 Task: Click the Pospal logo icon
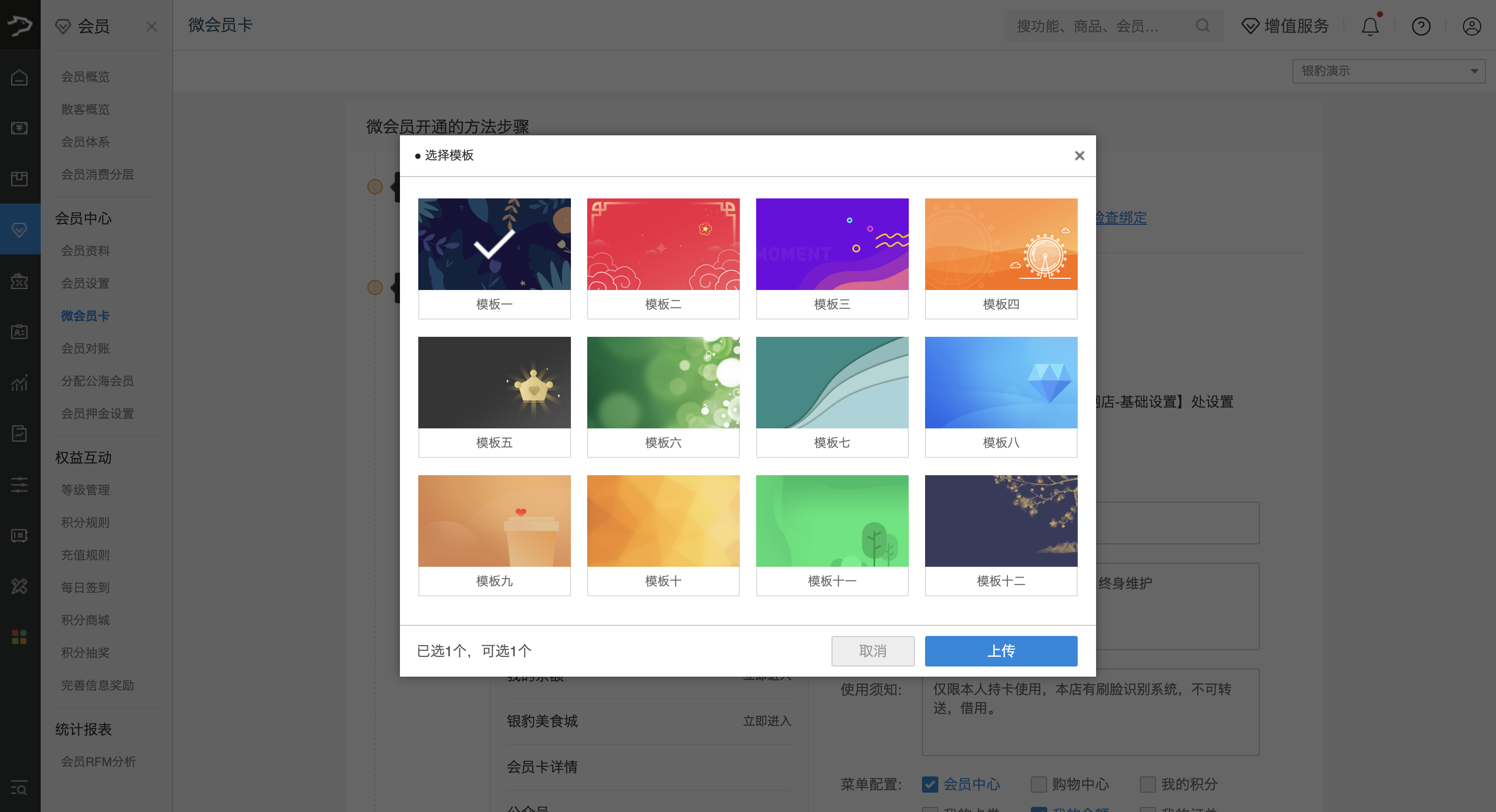pos(20,25)
